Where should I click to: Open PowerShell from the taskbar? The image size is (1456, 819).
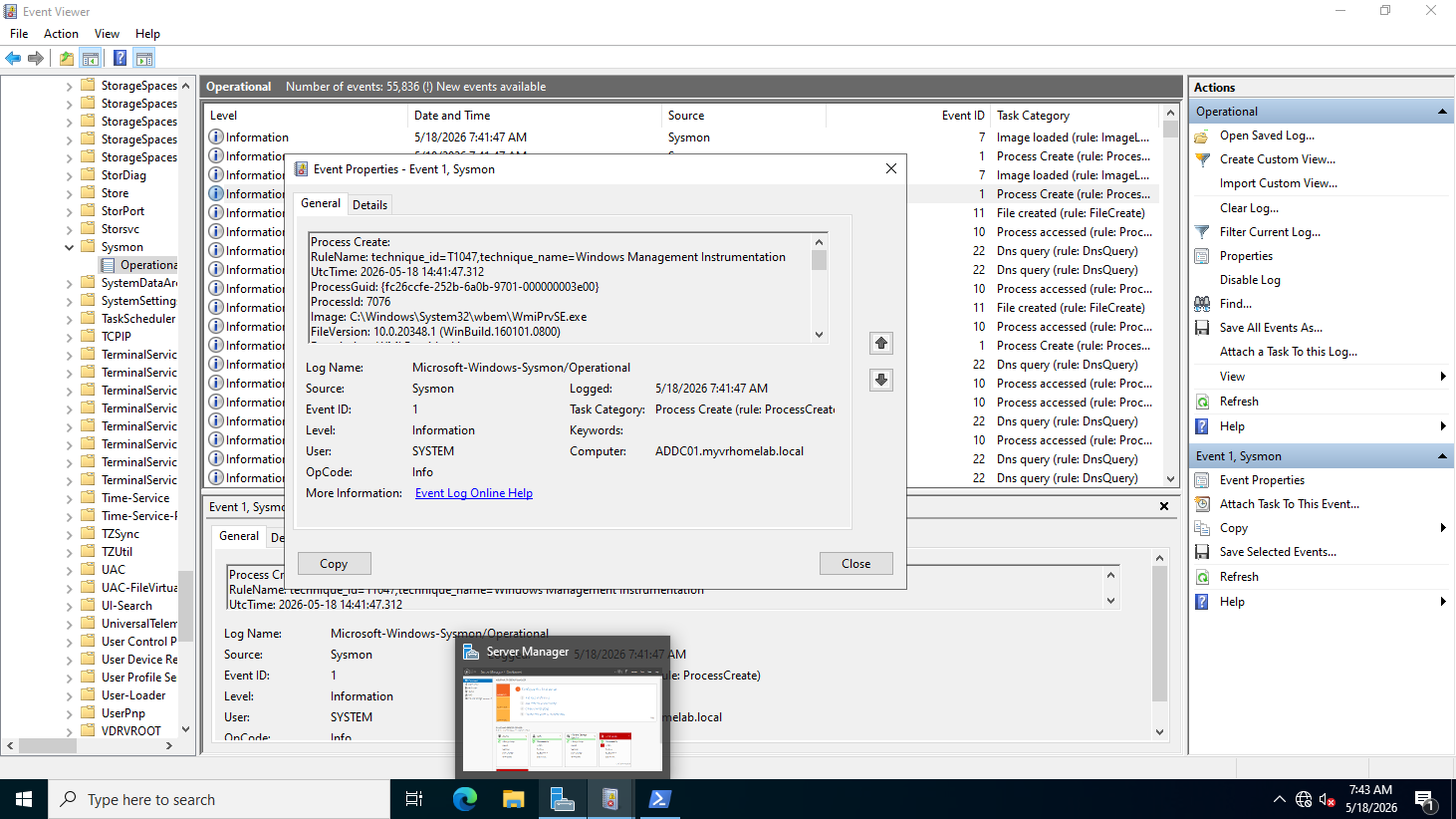point(659,799)
